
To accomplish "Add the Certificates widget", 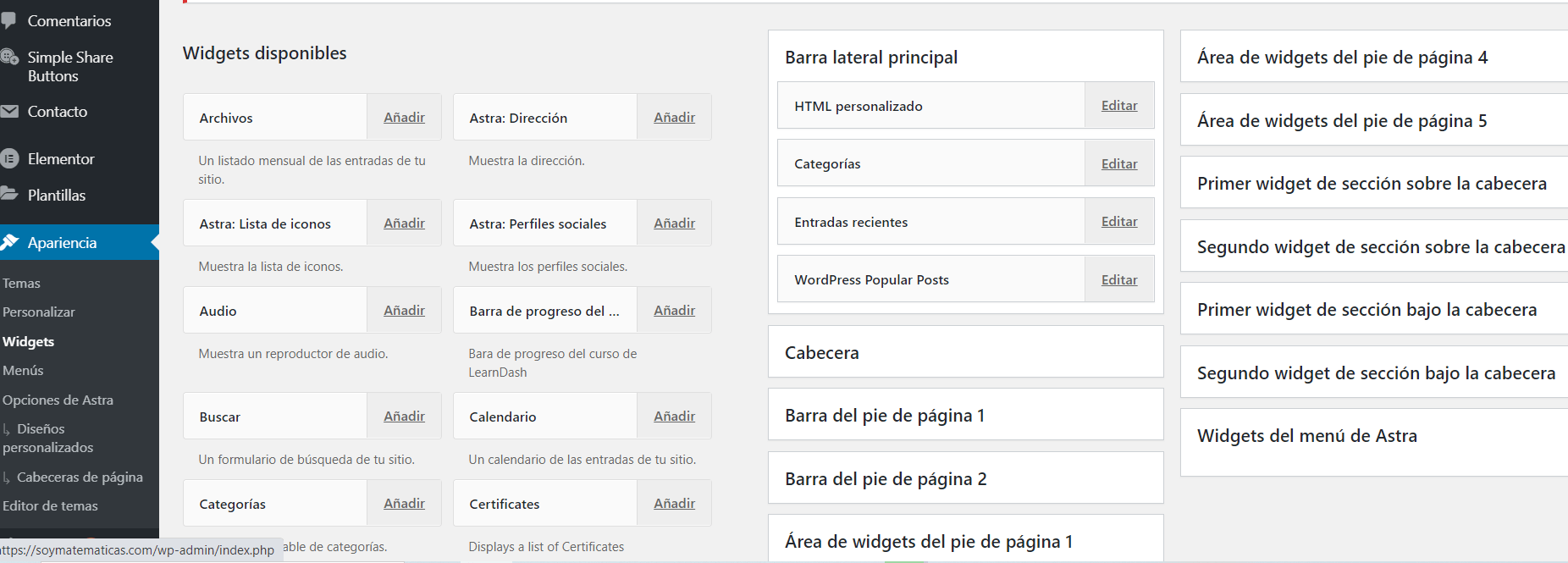I will tap(674, 503).
